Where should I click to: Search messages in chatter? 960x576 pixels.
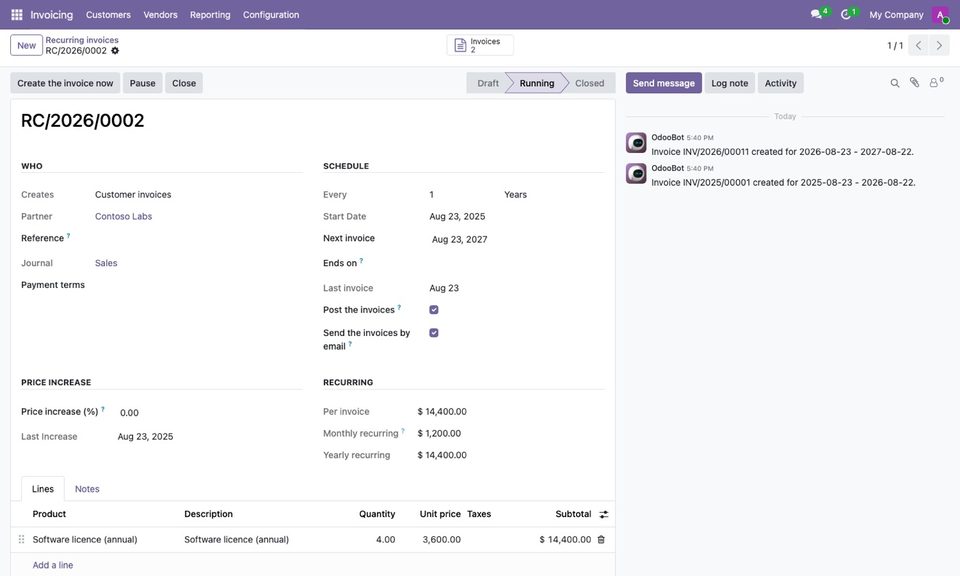894,83
